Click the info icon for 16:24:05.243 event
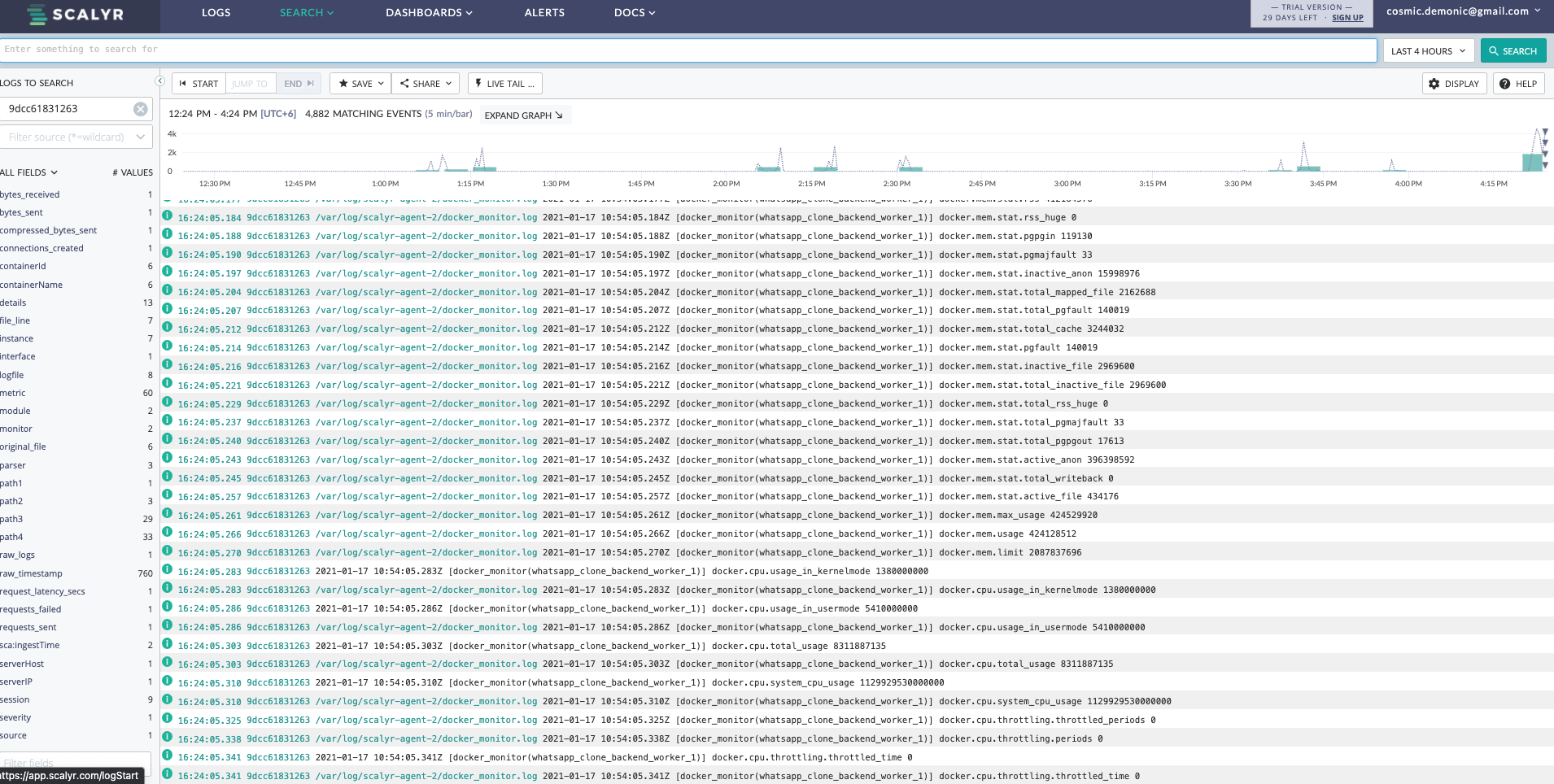 (168, 458)
